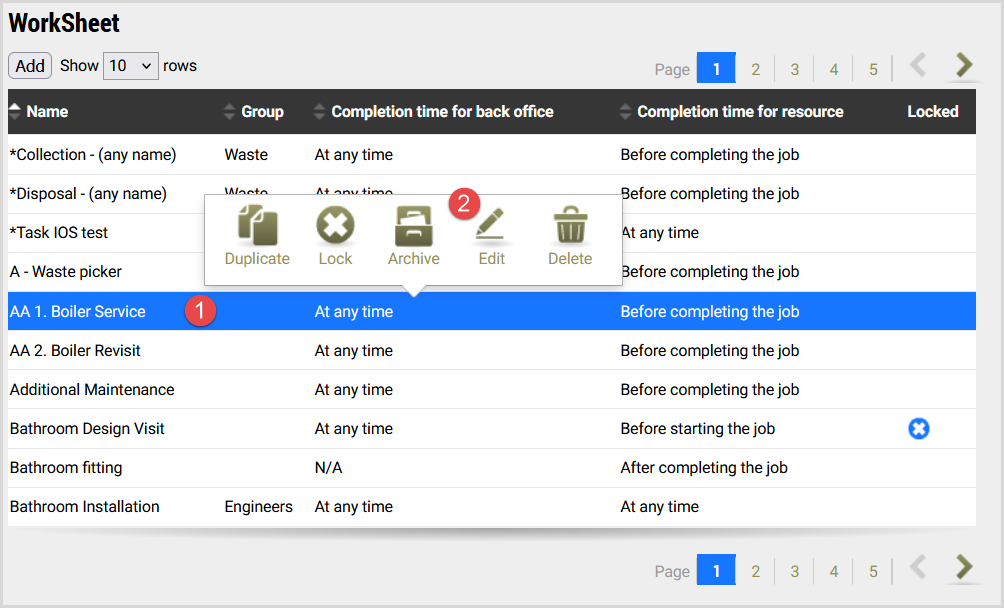The height and width of the screenshot is (608, 1004).
Task: Select the AA 2. Boiler Revisit row
Action: pos(492,351)
